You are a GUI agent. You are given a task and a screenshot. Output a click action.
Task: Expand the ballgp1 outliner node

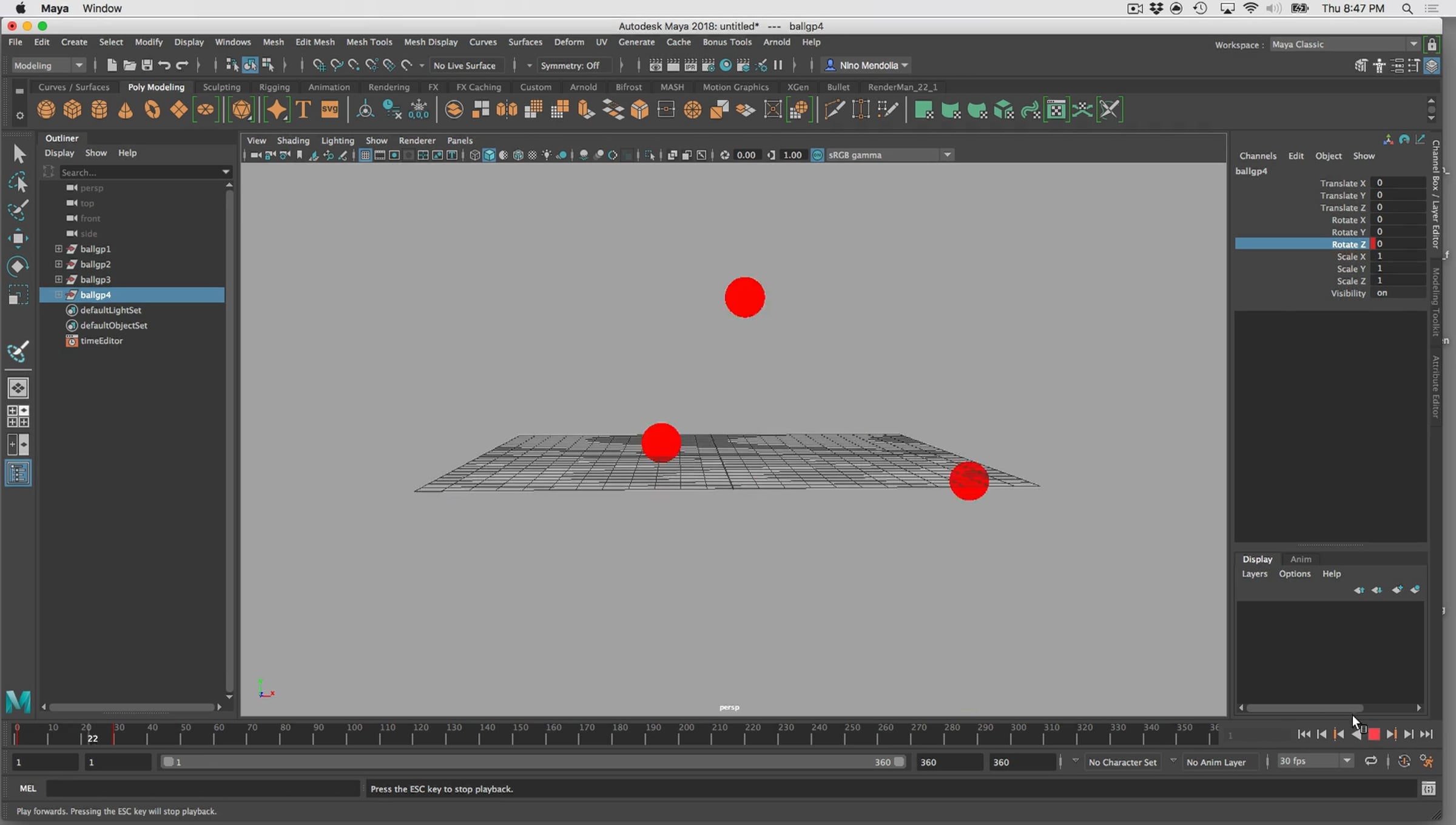59,249
